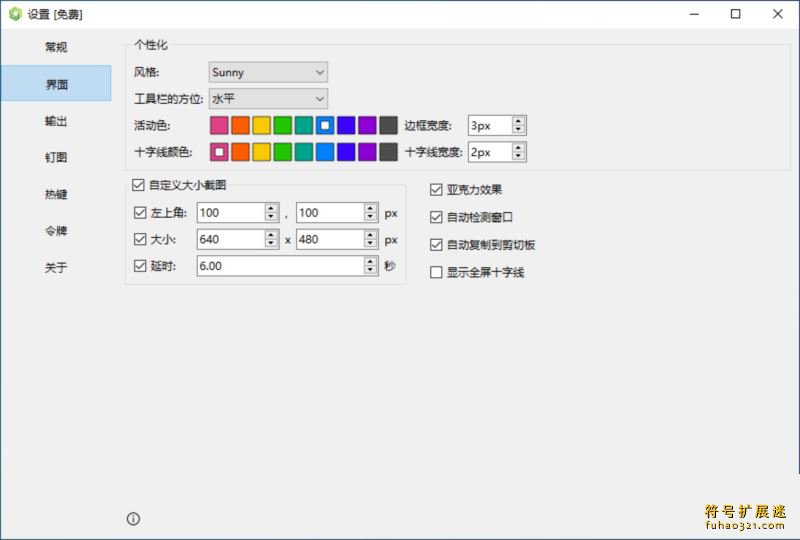Open the 风格 dropdown showing Sunny
This screenshot has width=800, height=540.
coord(268,72)
